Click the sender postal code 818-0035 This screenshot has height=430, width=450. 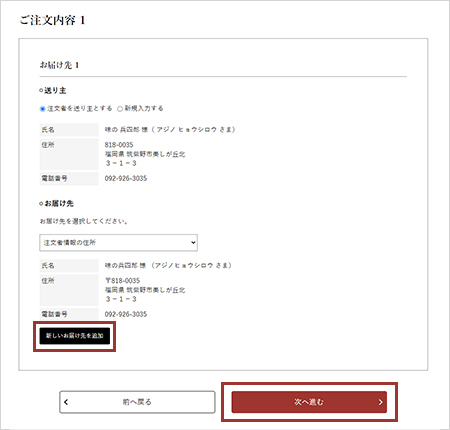coord(119,145)
